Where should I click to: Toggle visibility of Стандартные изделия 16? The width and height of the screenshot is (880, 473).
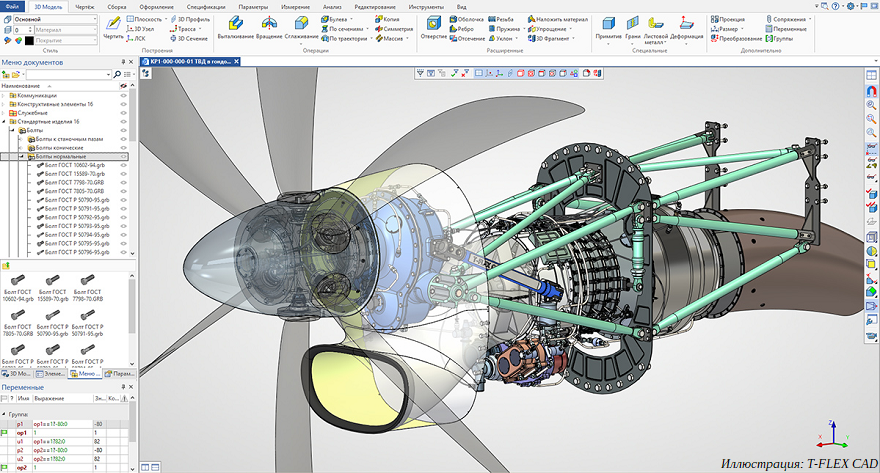123,121
